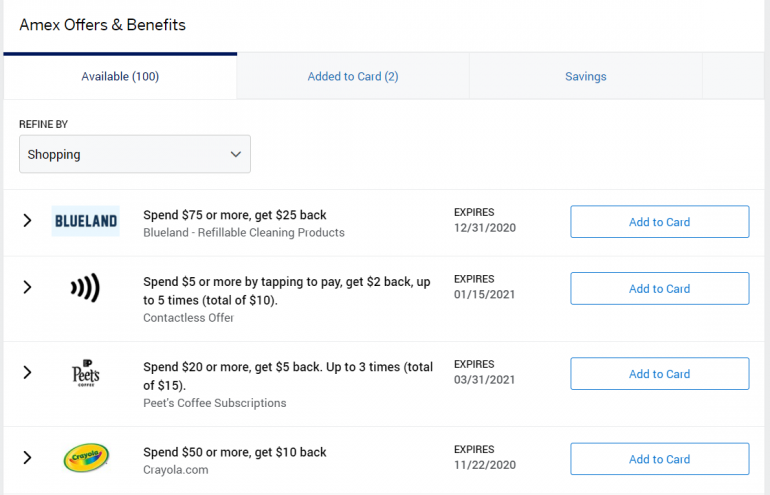
Task: Expand the Contactless Offer details chevron
Action: [27, 287]
